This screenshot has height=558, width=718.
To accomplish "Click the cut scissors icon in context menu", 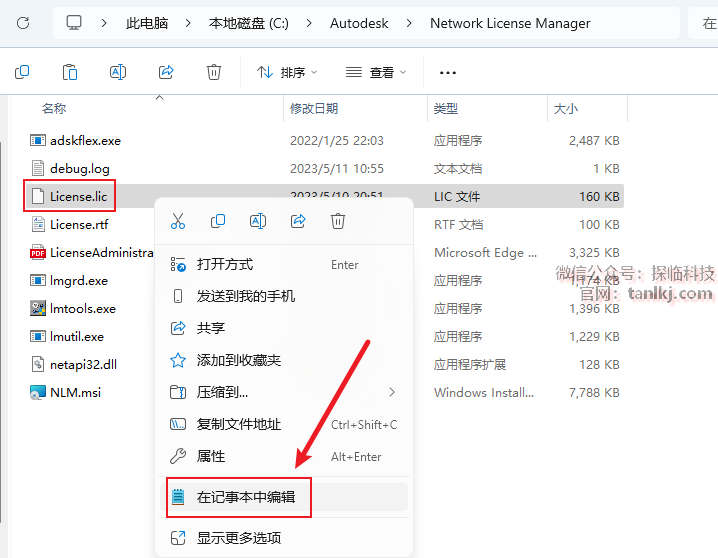I will point(178,221).
